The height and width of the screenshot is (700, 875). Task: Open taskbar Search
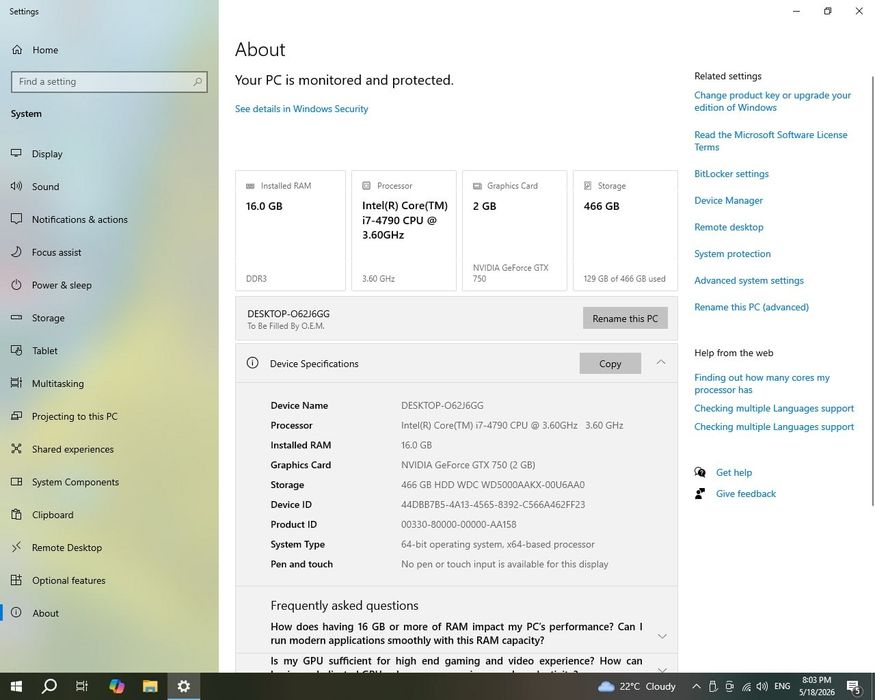[49, 686]
